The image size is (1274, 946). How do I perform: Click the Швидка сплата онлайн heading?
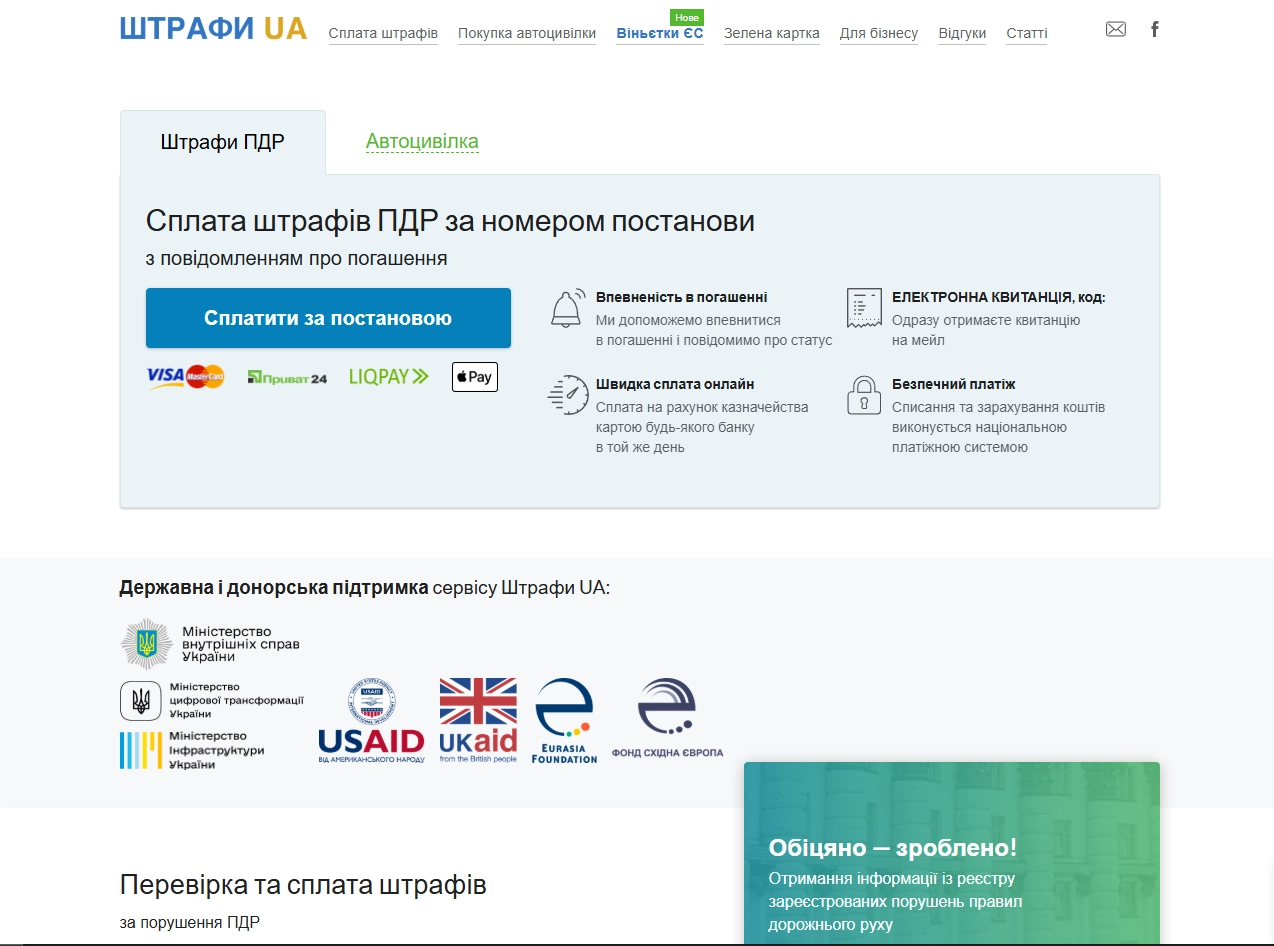coord(675,384)
